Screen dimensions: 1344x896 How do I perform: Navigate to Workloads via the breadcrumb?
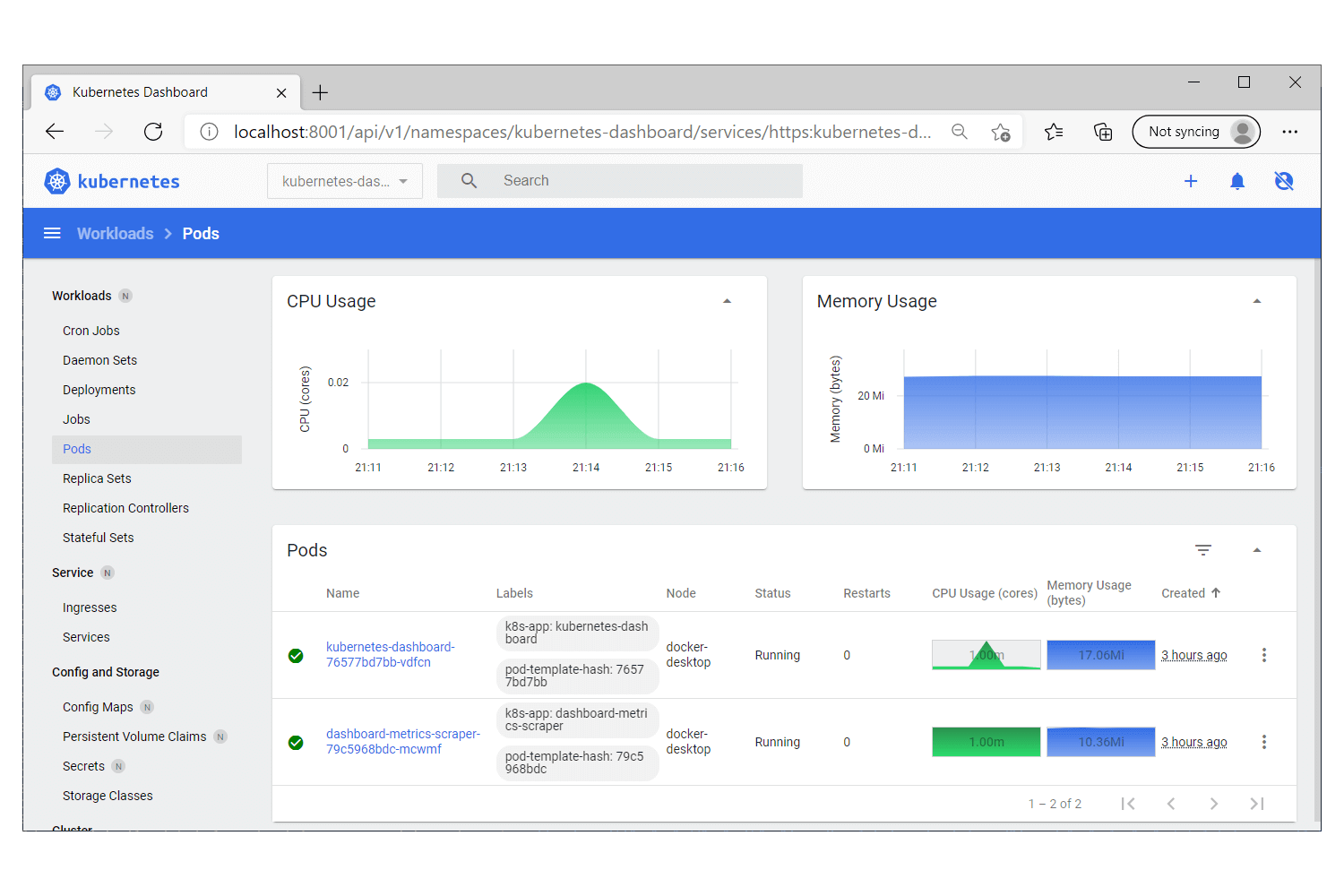click(x=115, y=233)
